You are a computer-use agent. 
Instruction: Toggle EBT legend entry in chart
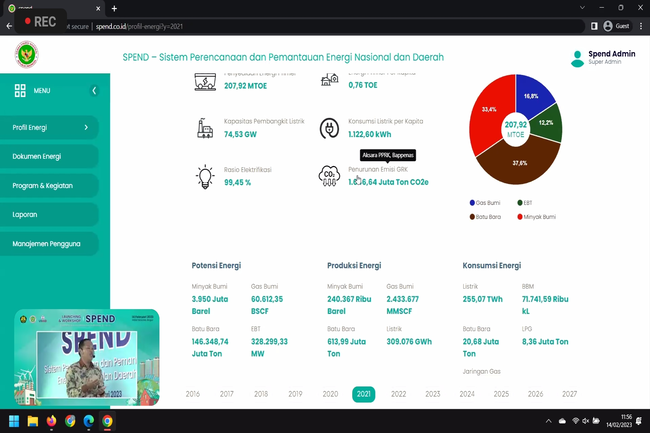(x=526, y=202)
